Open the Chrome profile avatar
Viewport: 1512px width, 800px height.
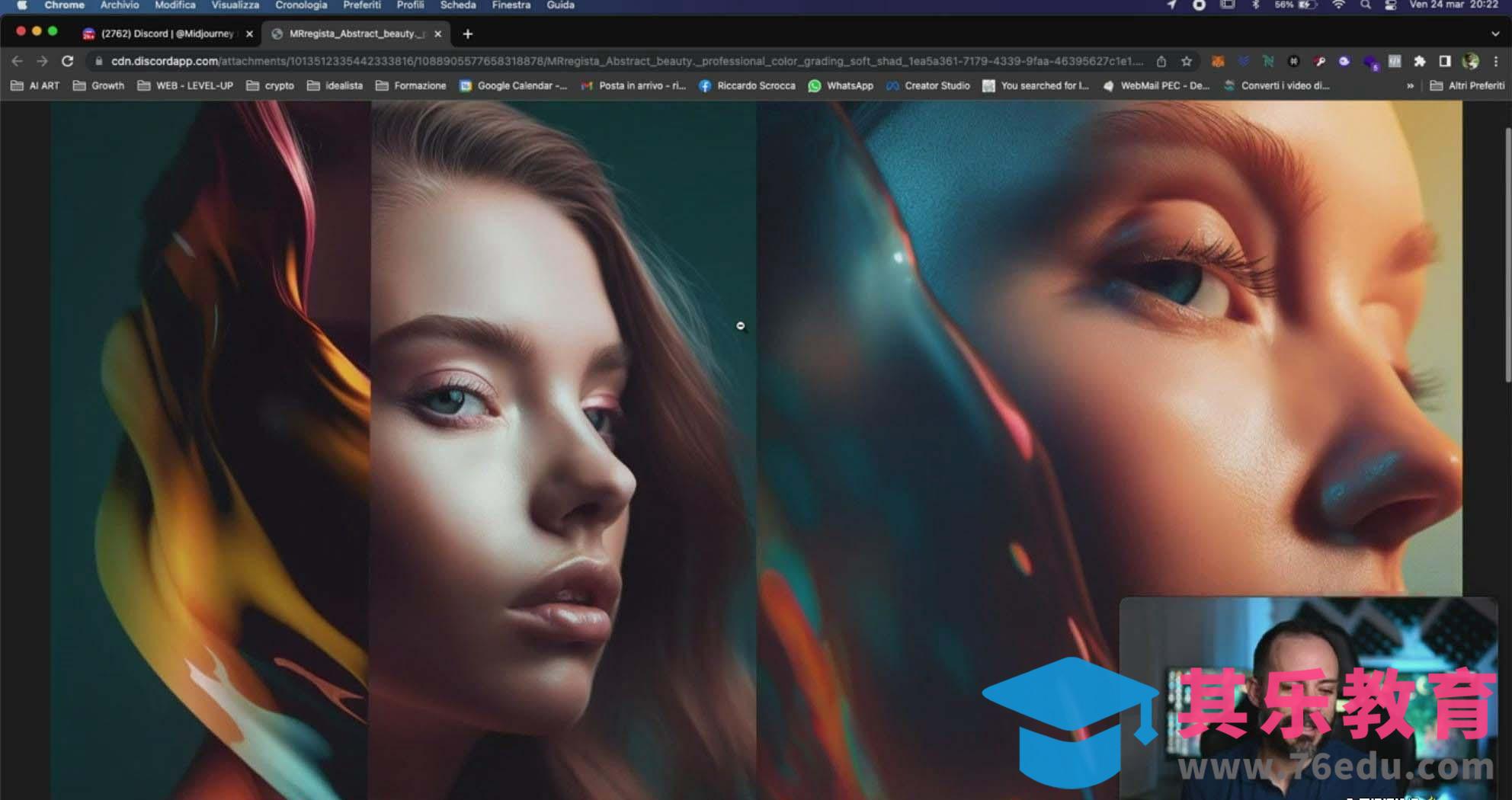[x=1470, y=61]
